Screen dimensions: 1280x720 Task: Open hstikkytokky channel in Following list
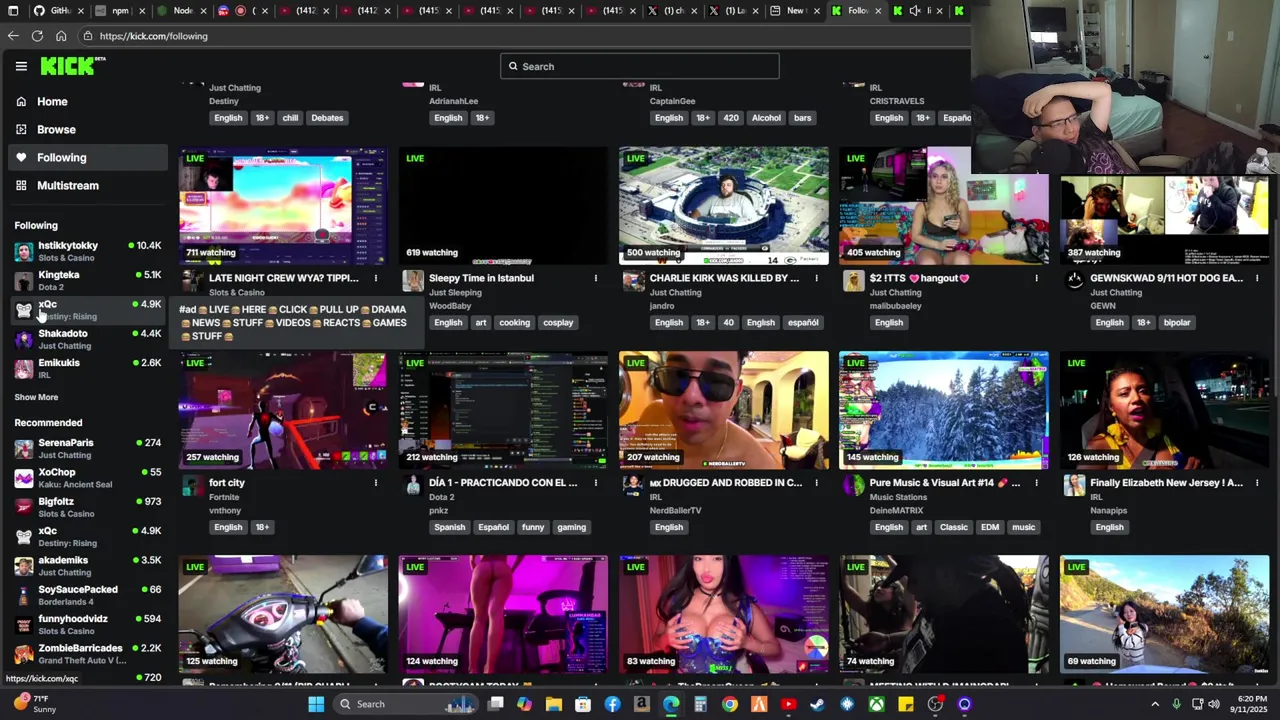[x=88, y=251]
